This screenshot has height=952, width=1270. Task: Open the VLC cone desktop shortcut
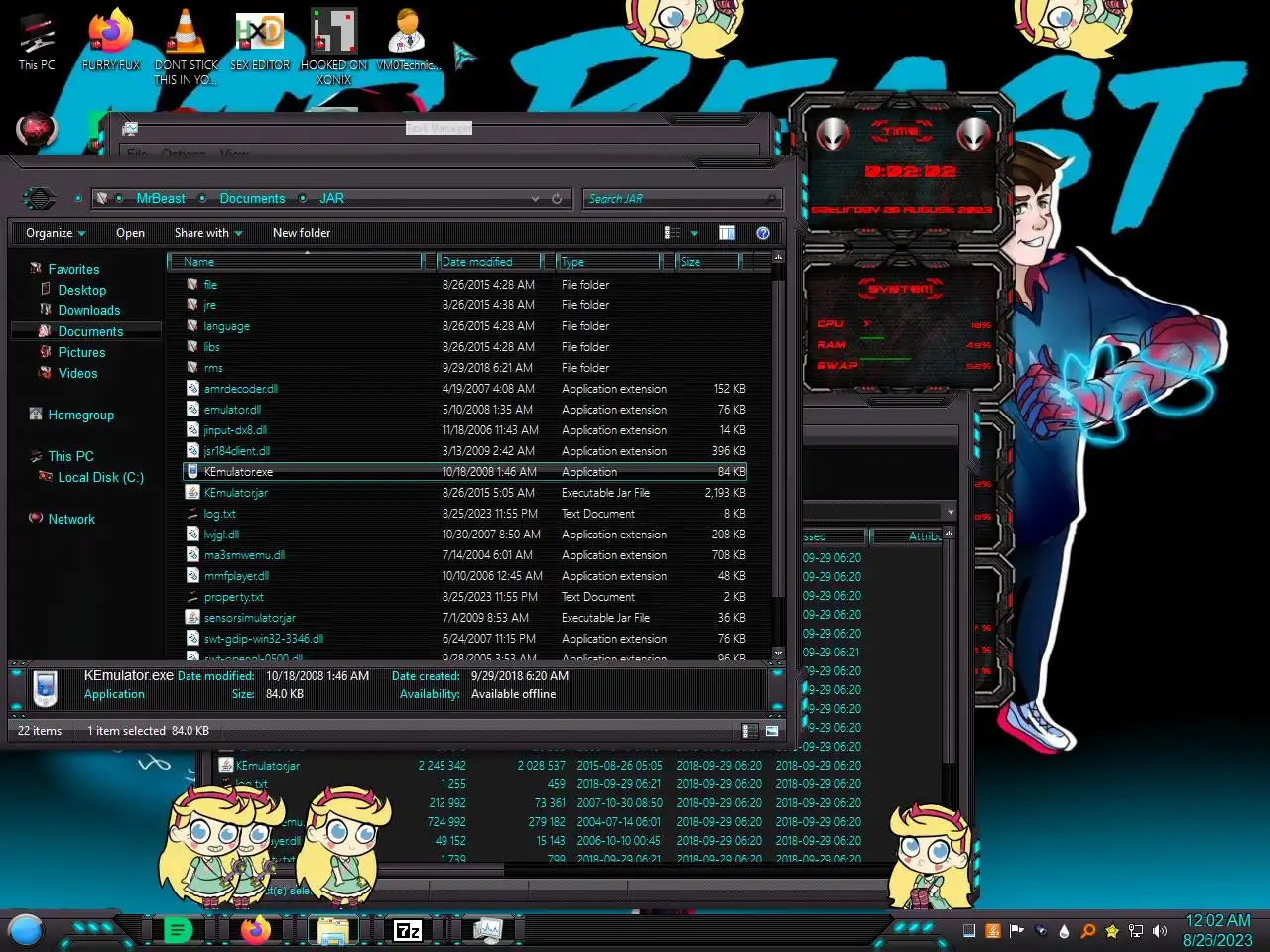185,45
